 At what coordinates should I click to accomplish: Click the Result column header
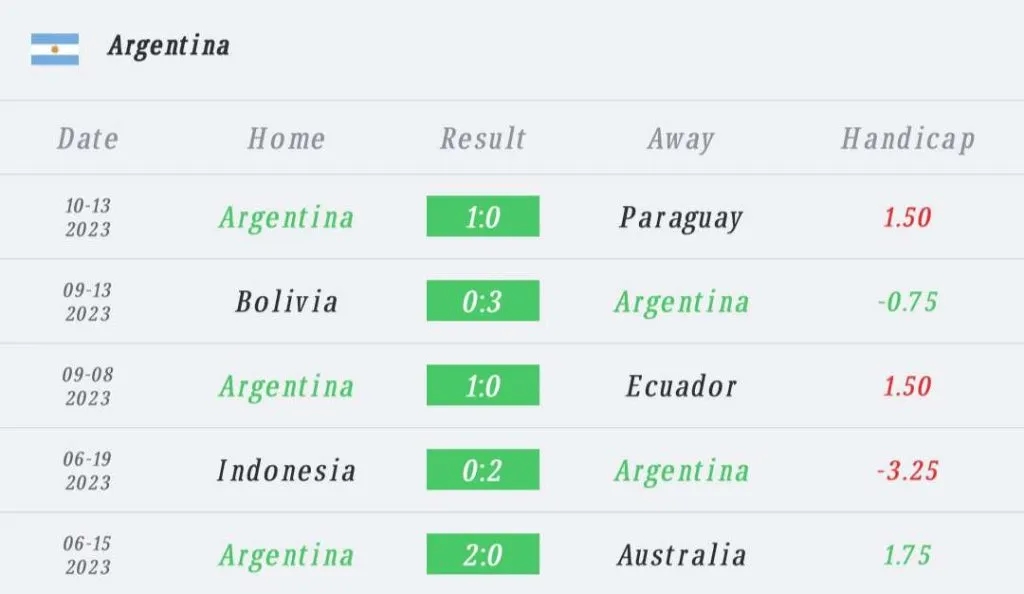pos(483,138)
